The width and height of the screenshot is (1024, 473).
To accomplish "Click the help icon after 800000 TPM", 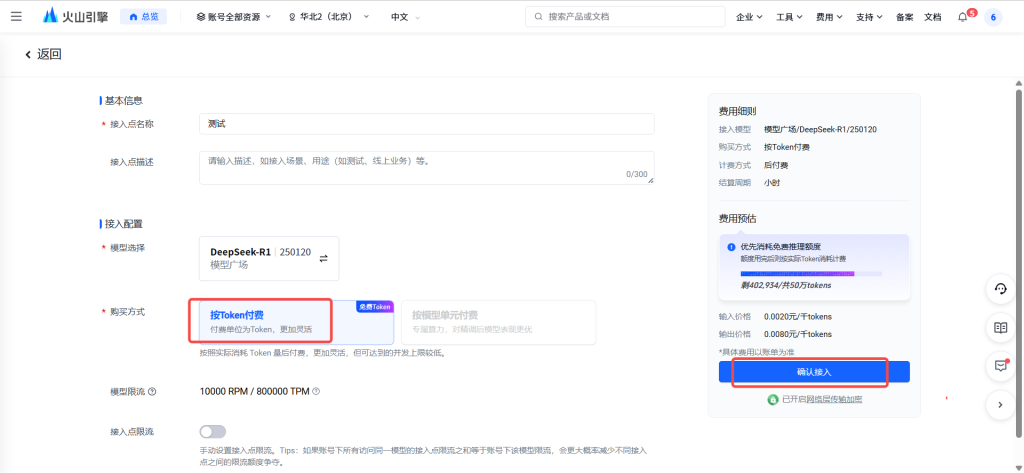I will 316,391.
